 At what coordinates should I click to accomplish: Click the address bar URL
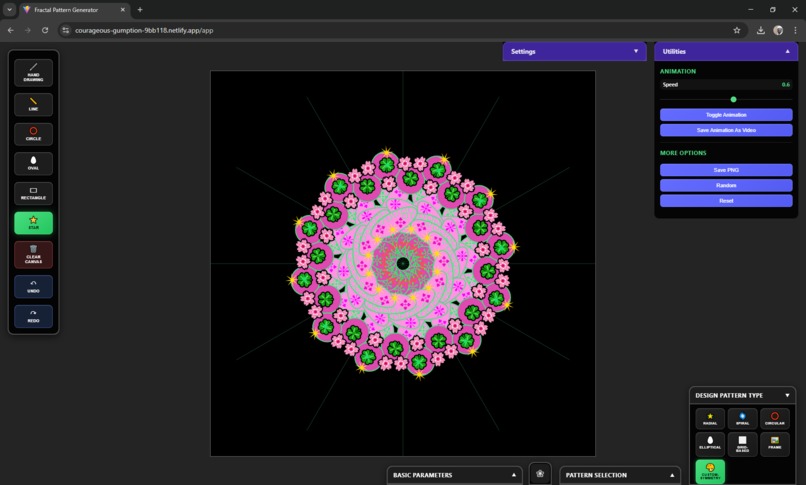point(144,30)
